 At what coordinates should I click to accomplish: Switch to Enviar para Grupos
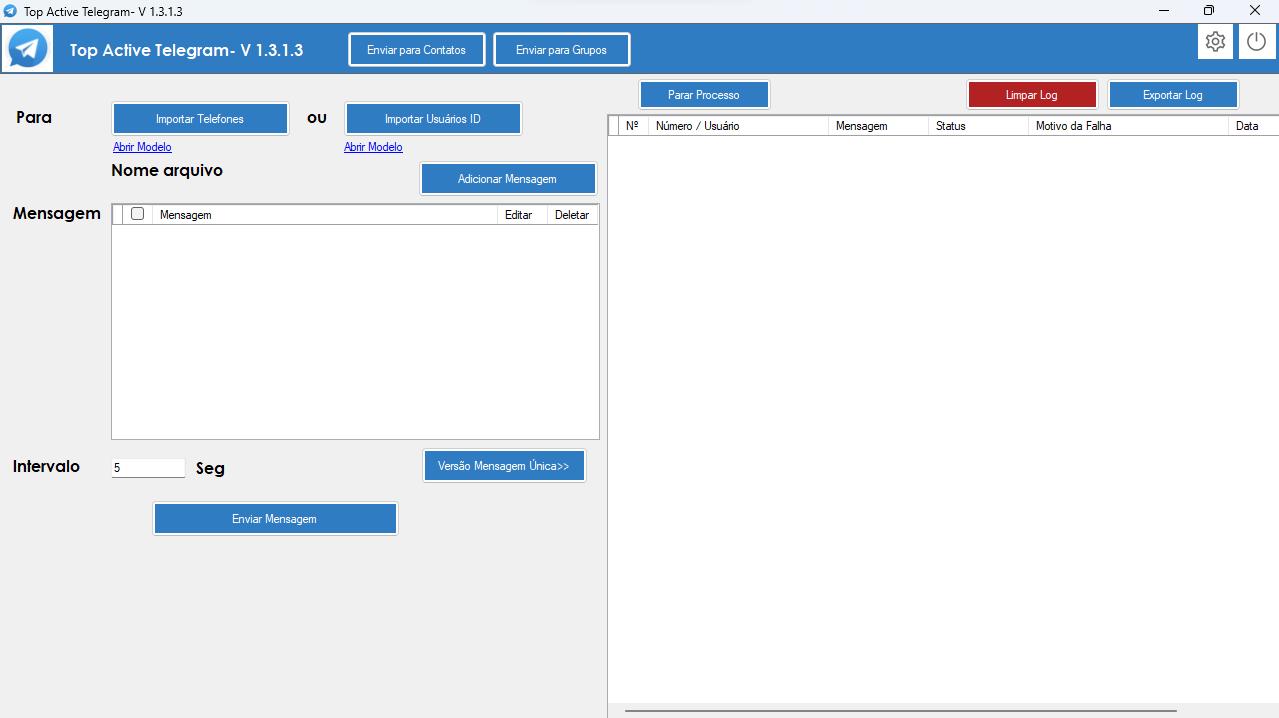(x=561, y=50)
